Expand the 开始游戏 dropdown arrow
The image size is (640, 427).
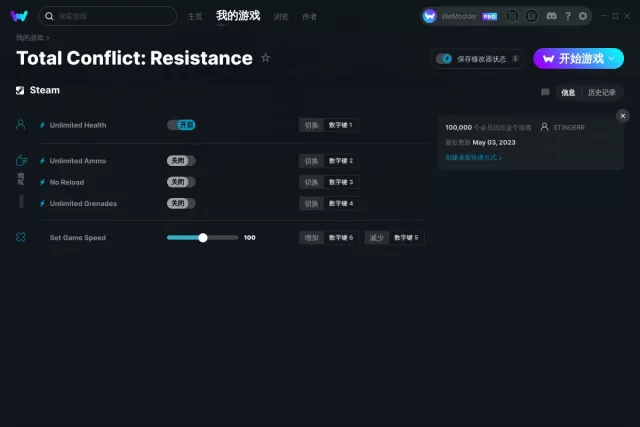click(611, 58)
